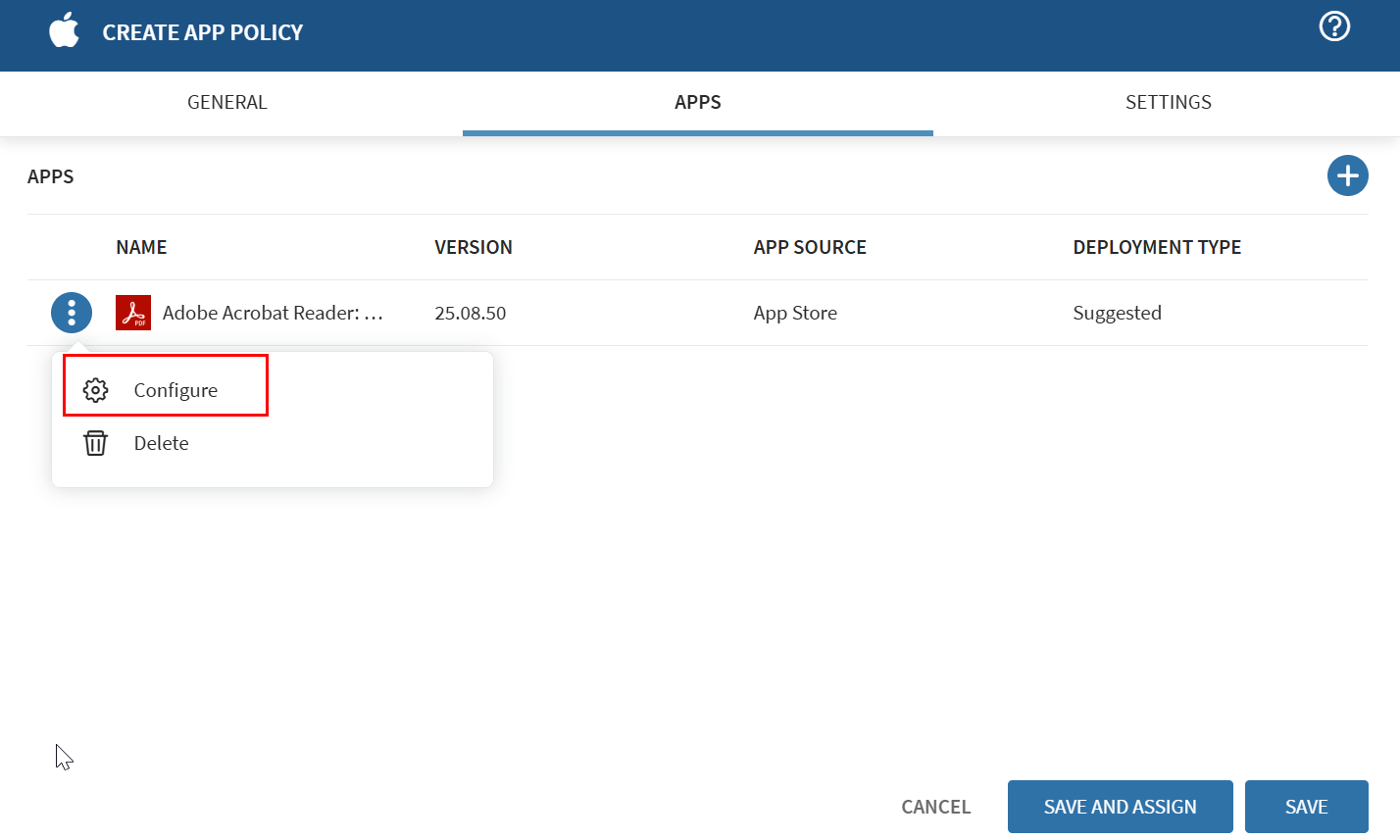The image size is (1400, 840).
Task: Click the DEPLOYMENT TYPE column header
Action: (1157, 247)
